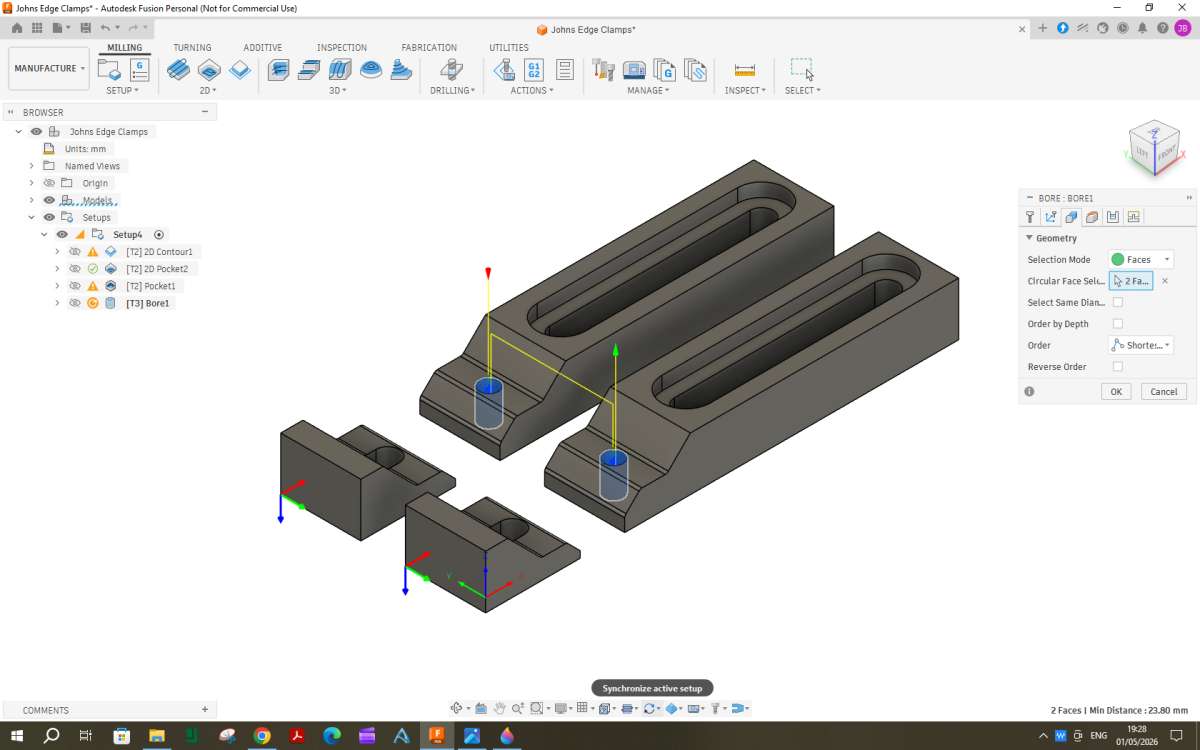
Task: Toggle visibility eye of Models
Action: click(x=49, y=200)
